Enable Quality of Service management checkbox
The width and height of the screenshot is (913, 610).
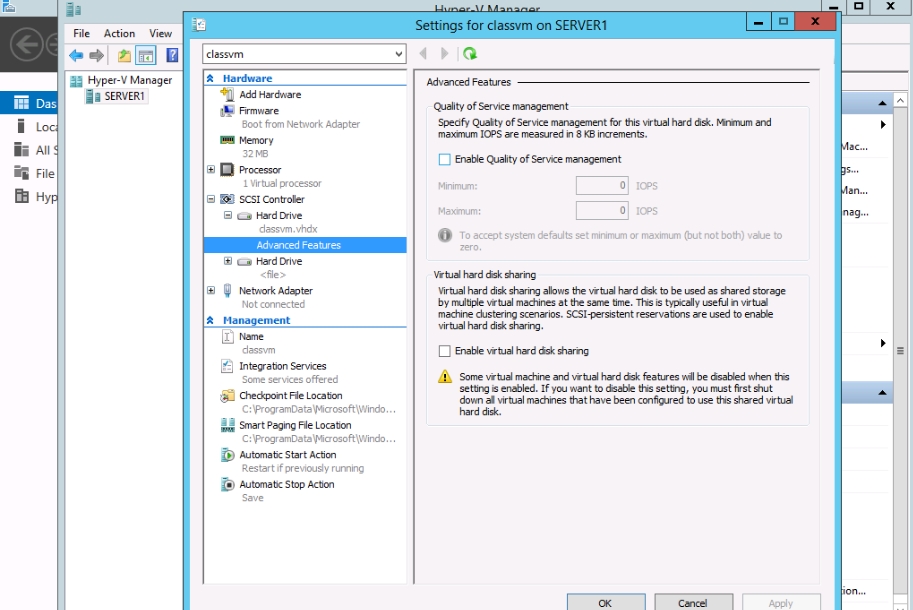[x=444, y=159]
